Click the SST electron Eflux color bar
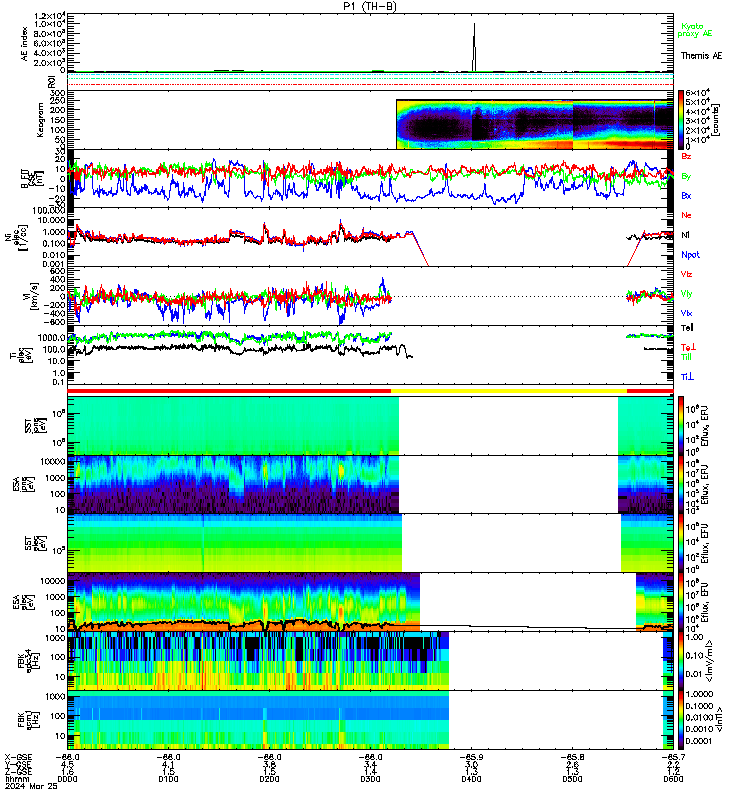The height and width of the screenshot is (800, 750). 681,543
